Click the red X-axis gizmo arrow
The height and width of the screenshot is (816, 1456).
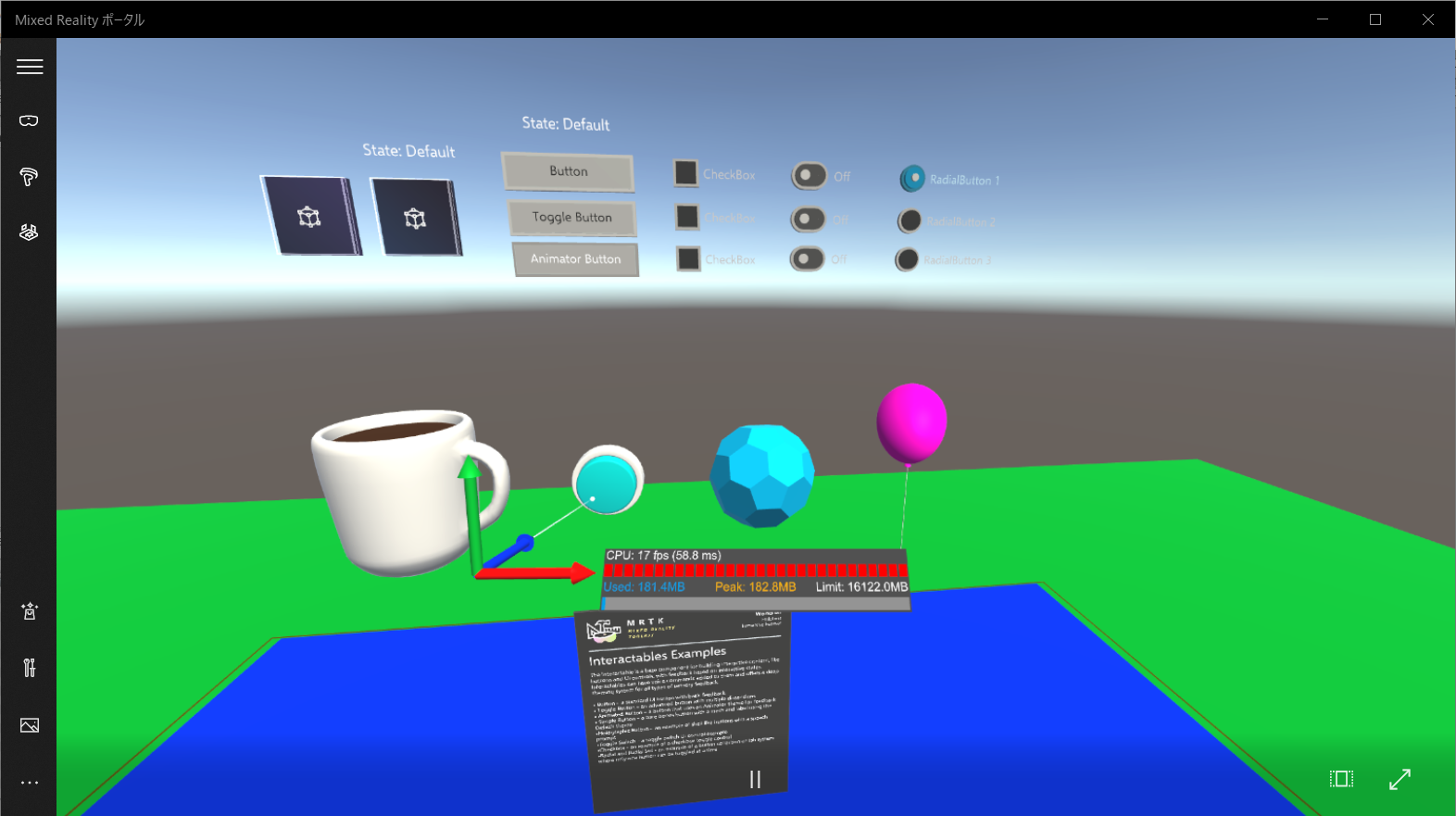point(535,573)
